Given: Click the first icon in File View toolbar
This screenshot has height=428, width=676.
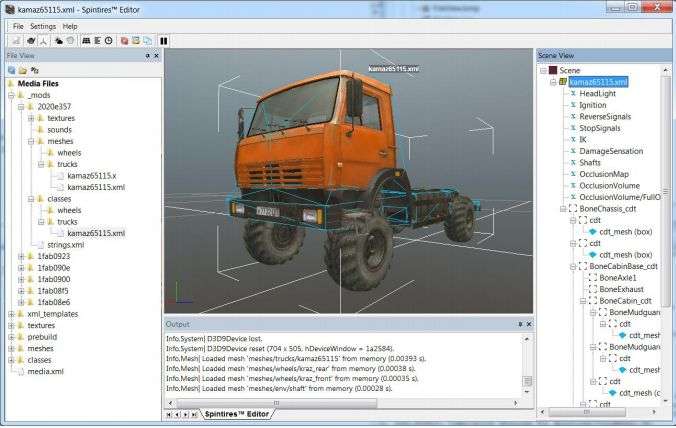Looking at the screenshot, I should 12,70.
